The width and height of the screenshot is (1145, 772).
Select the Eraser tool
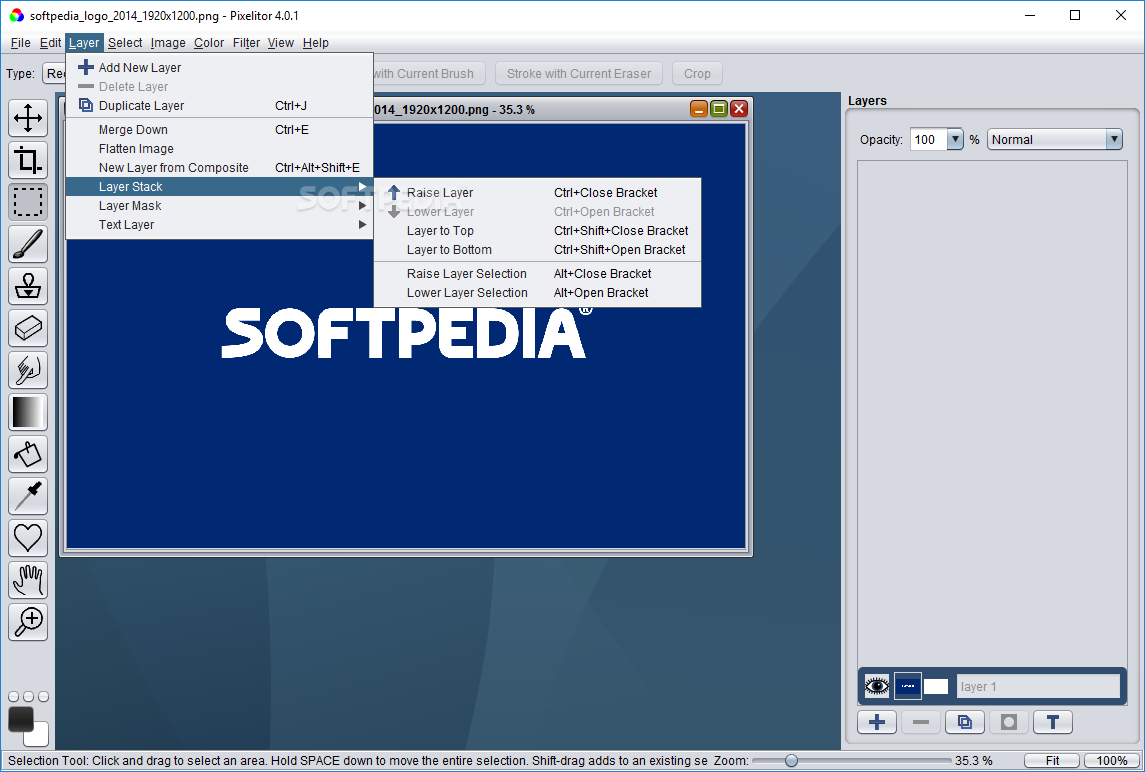click(28, 328)
